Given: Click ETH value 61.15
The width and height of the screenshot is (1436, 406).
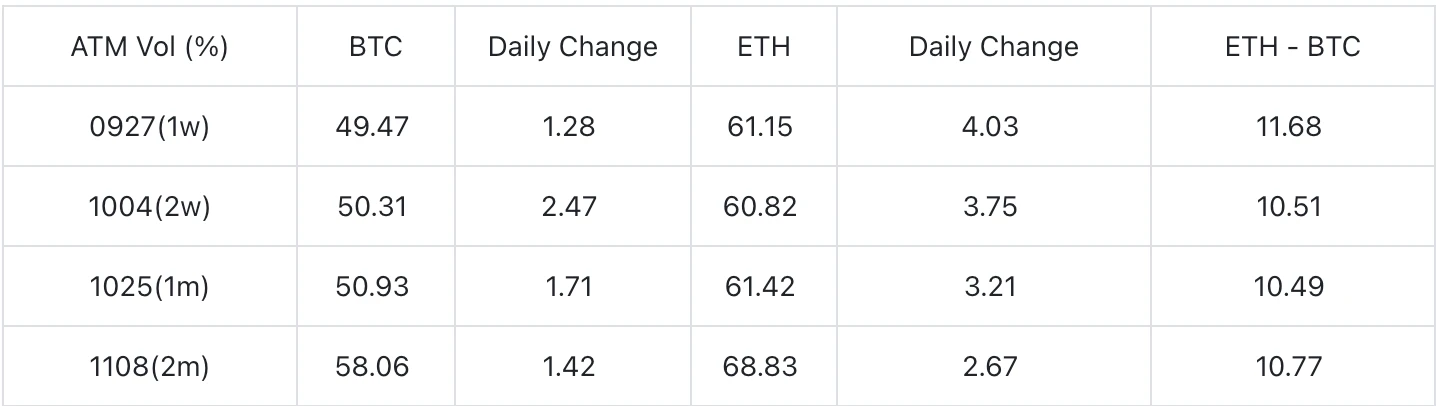Looking at the screenshot, I should click(x=760, y=127).
